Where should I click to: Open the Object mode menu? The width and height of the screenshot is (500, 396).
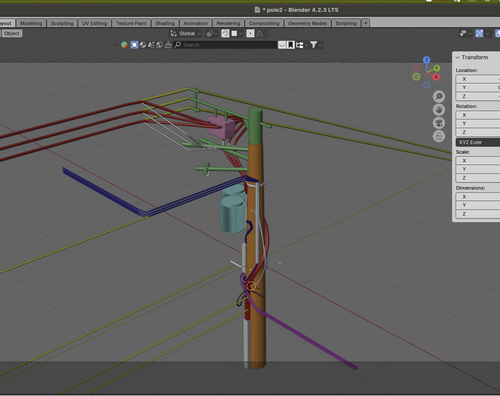12,33
